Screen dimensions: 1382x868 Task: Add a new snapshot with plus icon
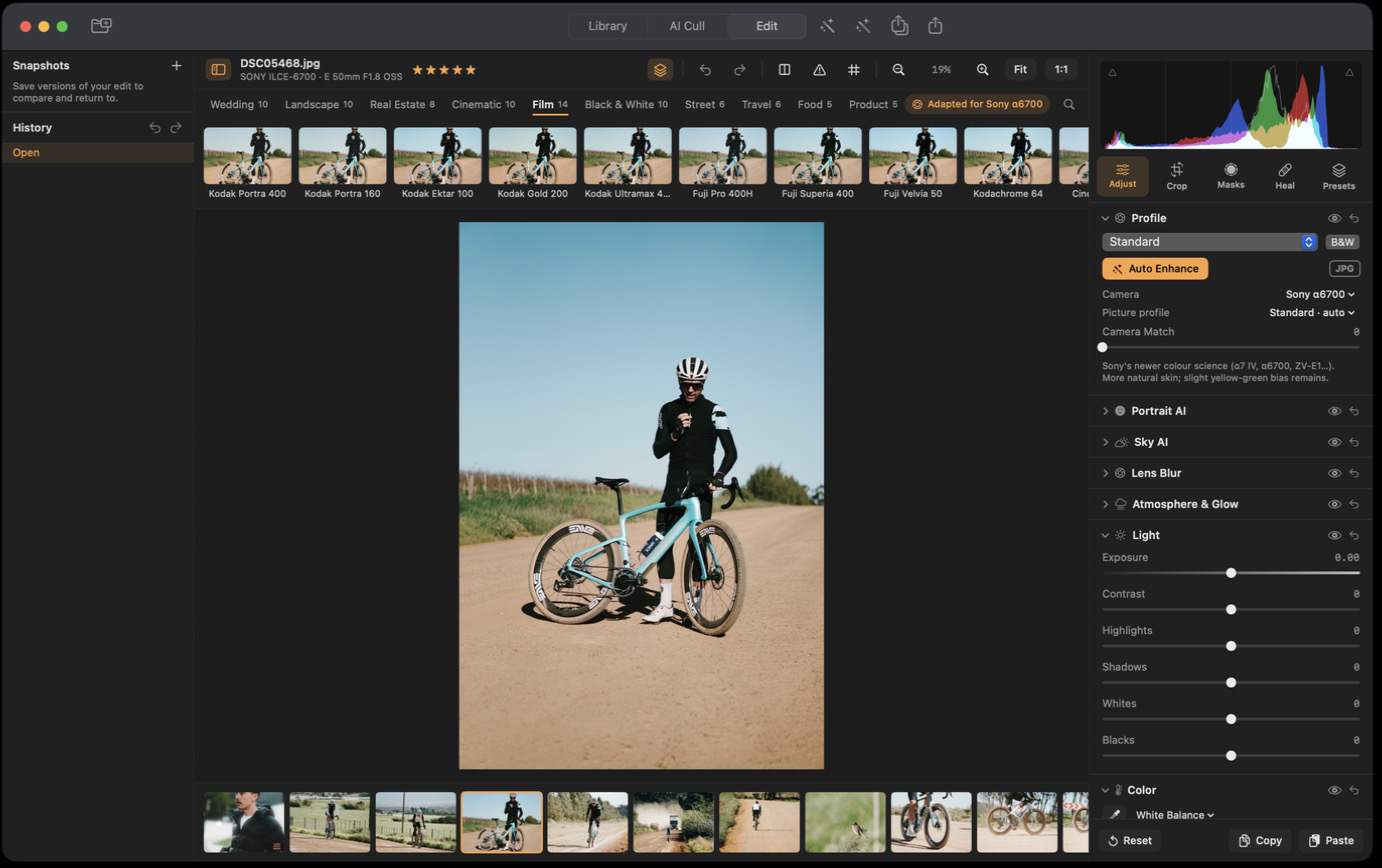176,65
